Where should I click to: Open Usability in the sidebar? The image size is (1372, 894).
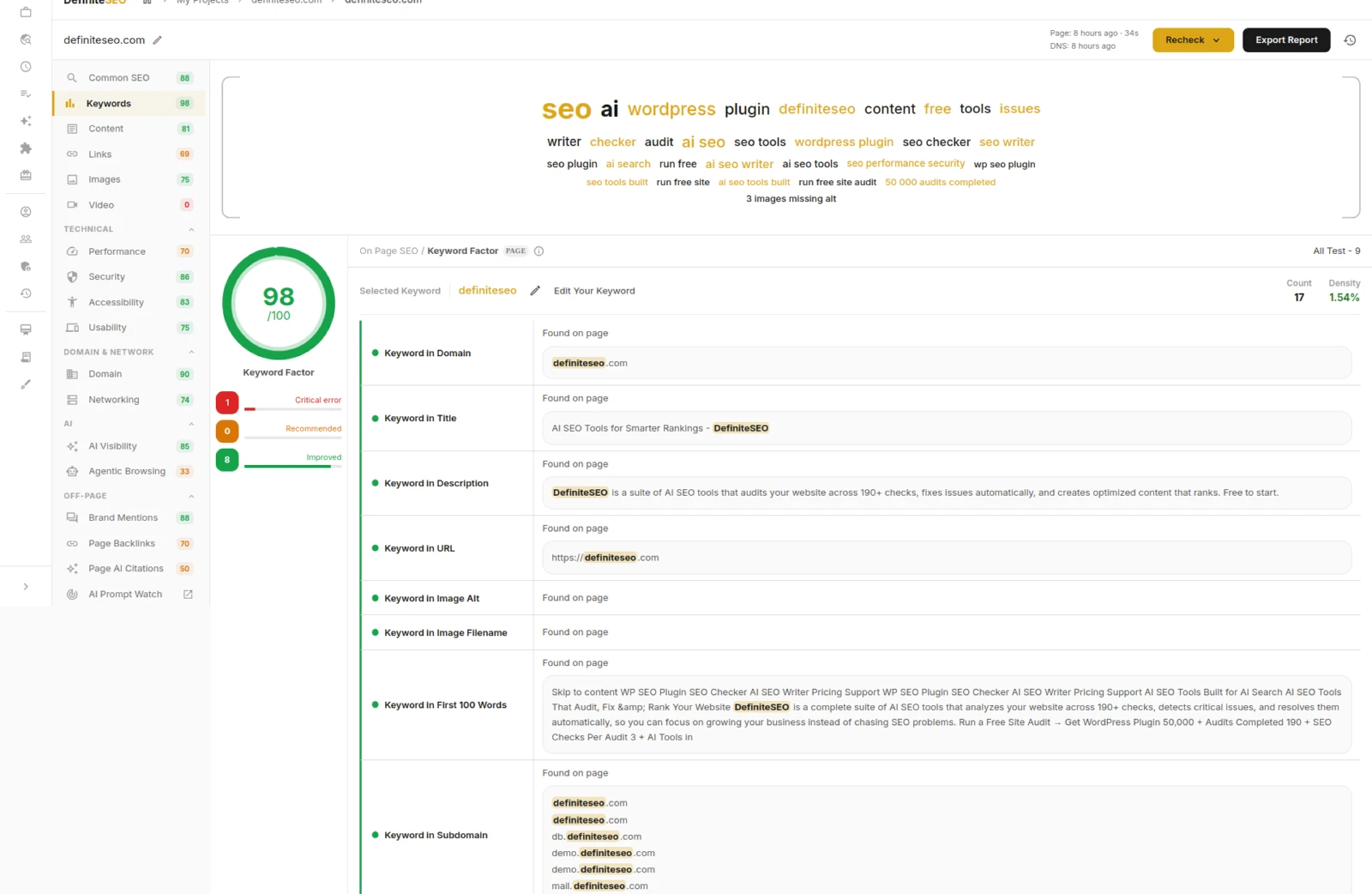coord(129,328)
